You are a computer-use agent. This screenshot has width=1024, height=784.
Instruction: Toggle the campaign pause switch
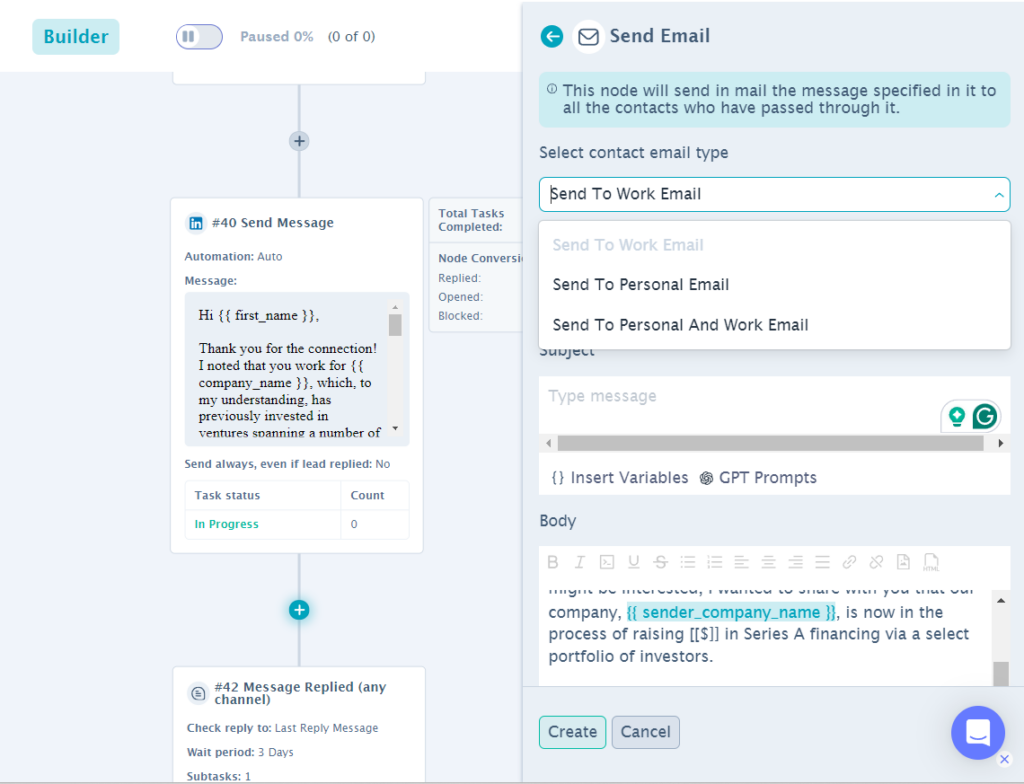(199, 37)
